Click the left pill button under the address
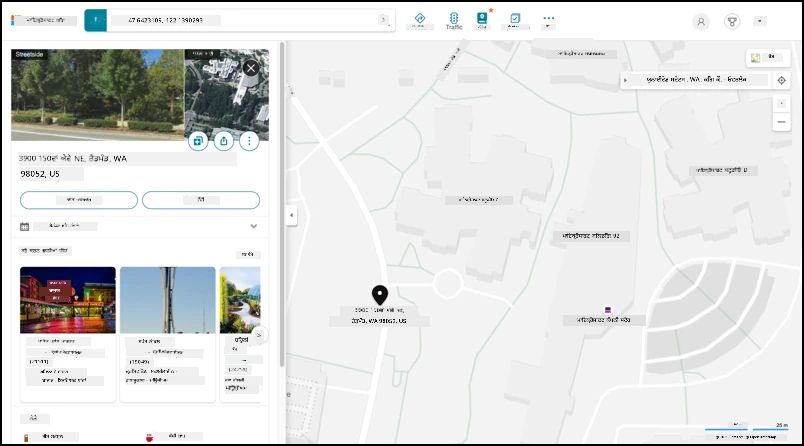This screenshot has height=446, width=804. [x=79, y=200]
